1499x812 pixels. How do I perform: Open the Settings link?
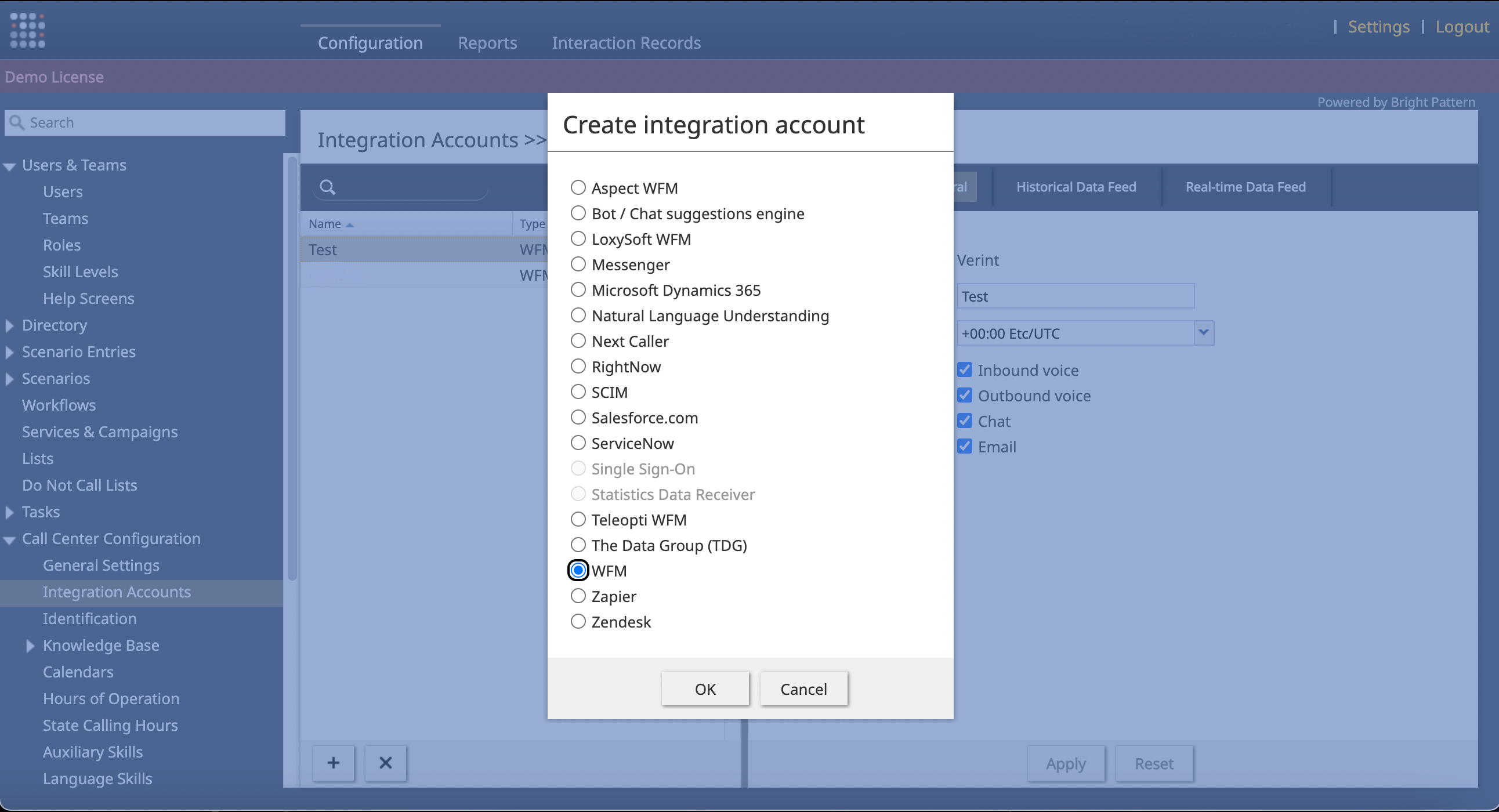(x=1378, y=27)
